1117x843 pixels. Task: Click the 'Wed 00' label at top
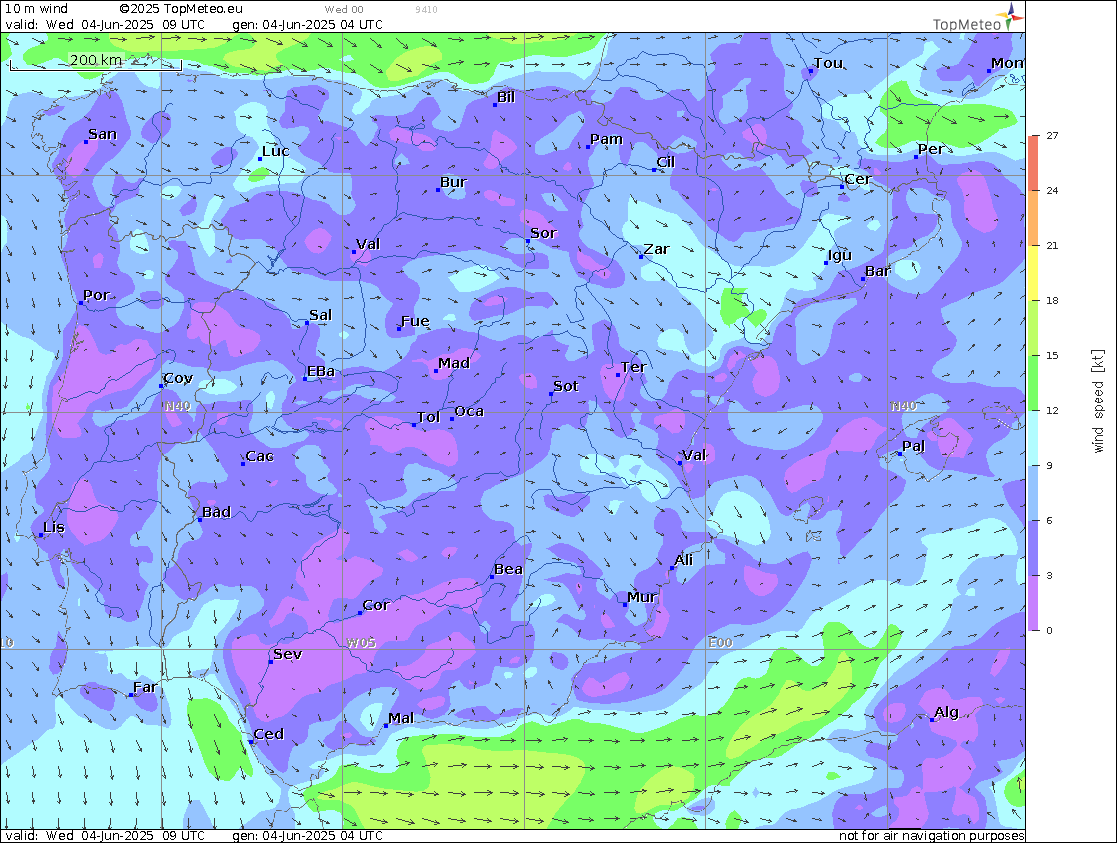coord(343,9)
